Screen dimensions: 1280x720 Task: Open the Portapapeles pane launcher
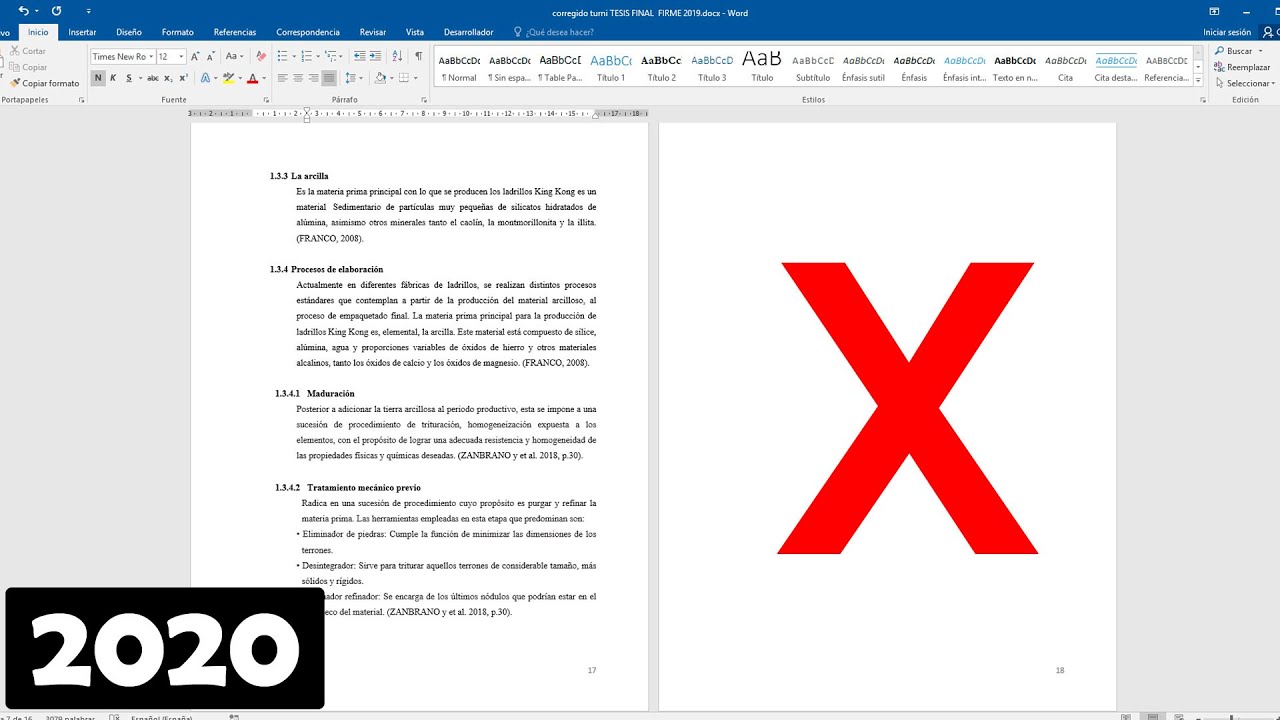coord(81,100)
